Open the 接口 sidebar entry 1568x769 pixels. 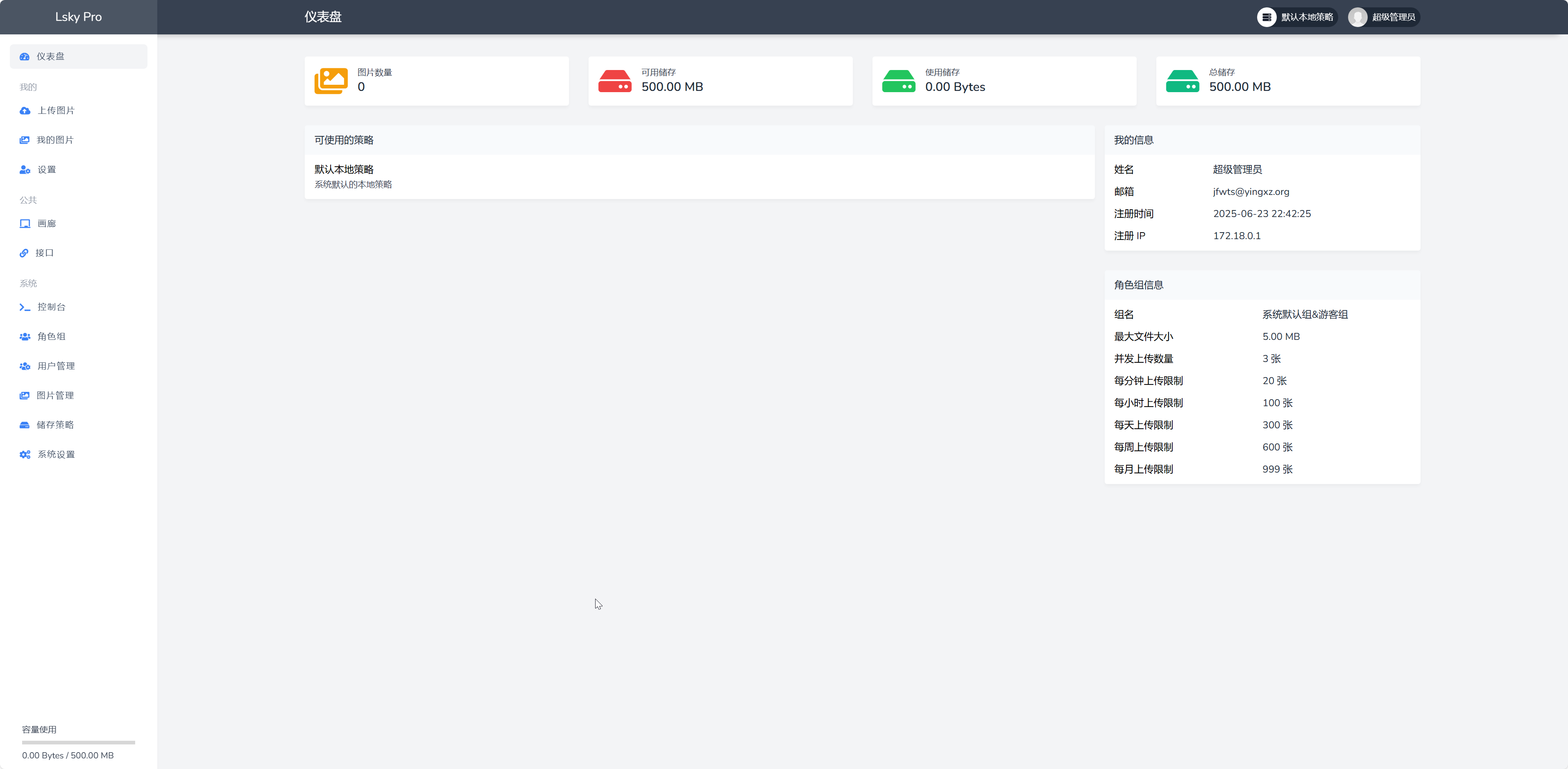point(79,253)
